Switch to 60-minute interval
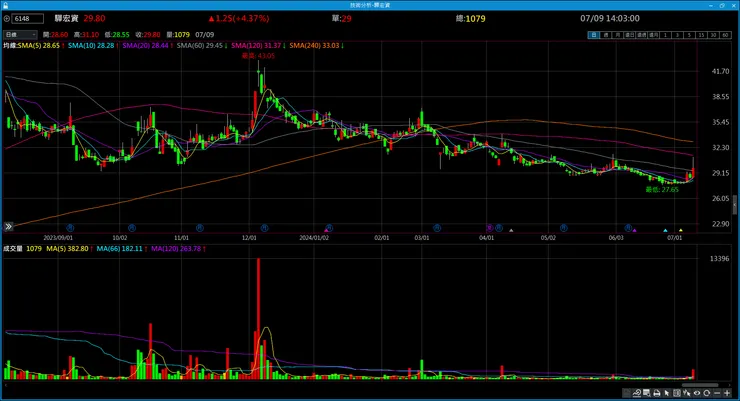The height and width of the screenshot is (401, 740). (x=726, y=35)
